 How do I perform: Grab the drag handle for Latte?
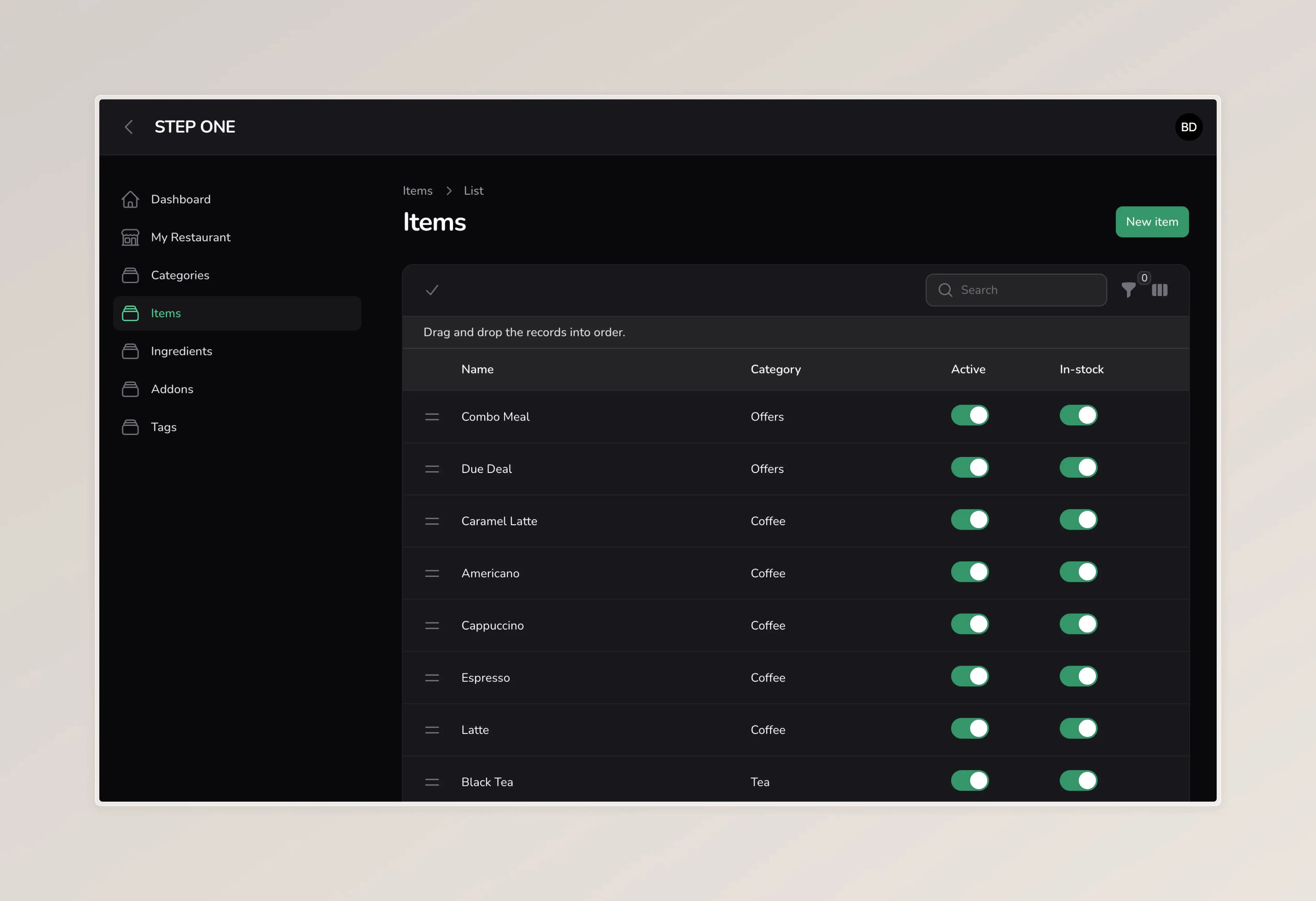tap(432, 730)
